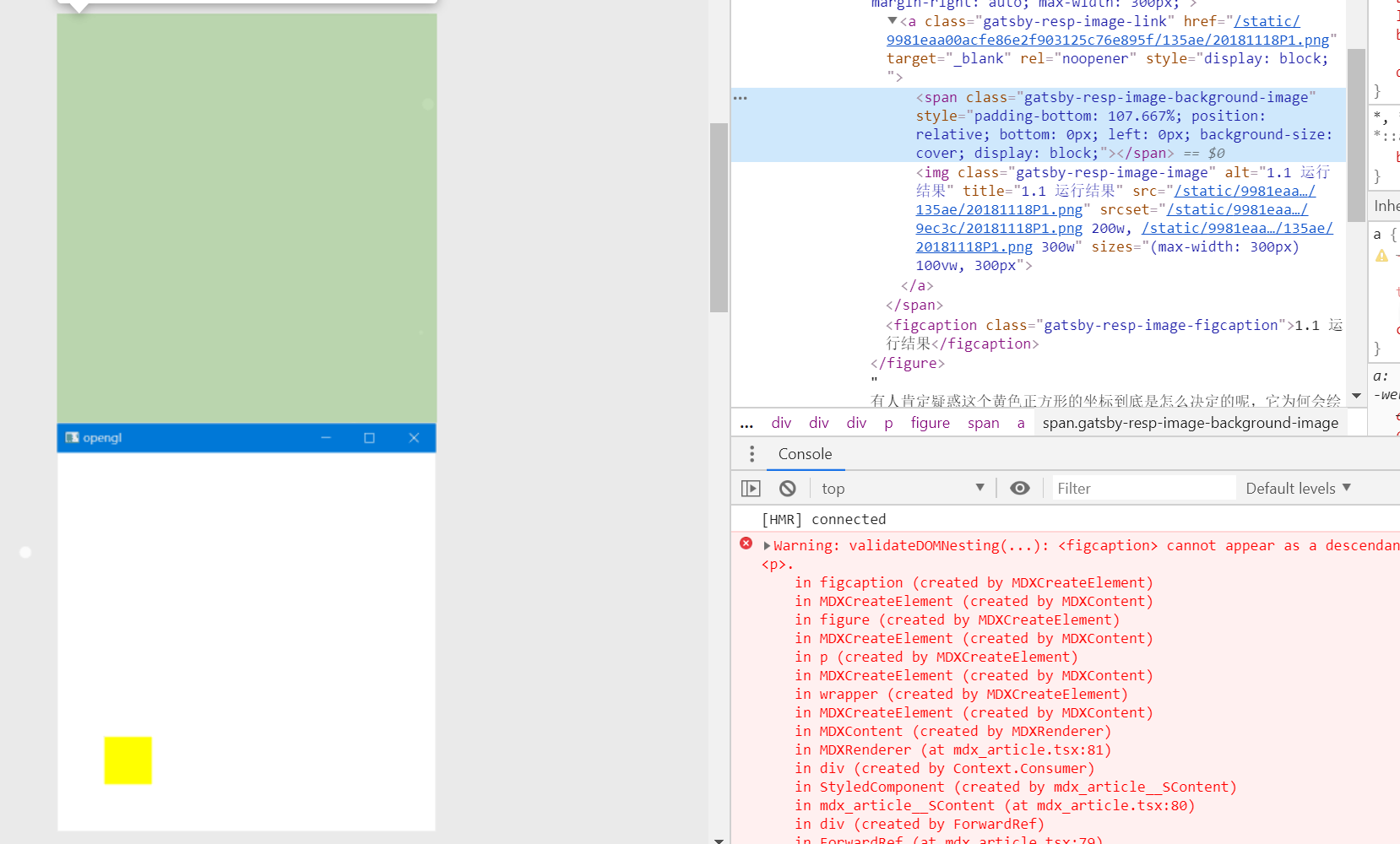Image resolution: width=1400 pixels, height=844 pixels.
Task: Click the red error badge beside the warning
Action: (746, 544)
